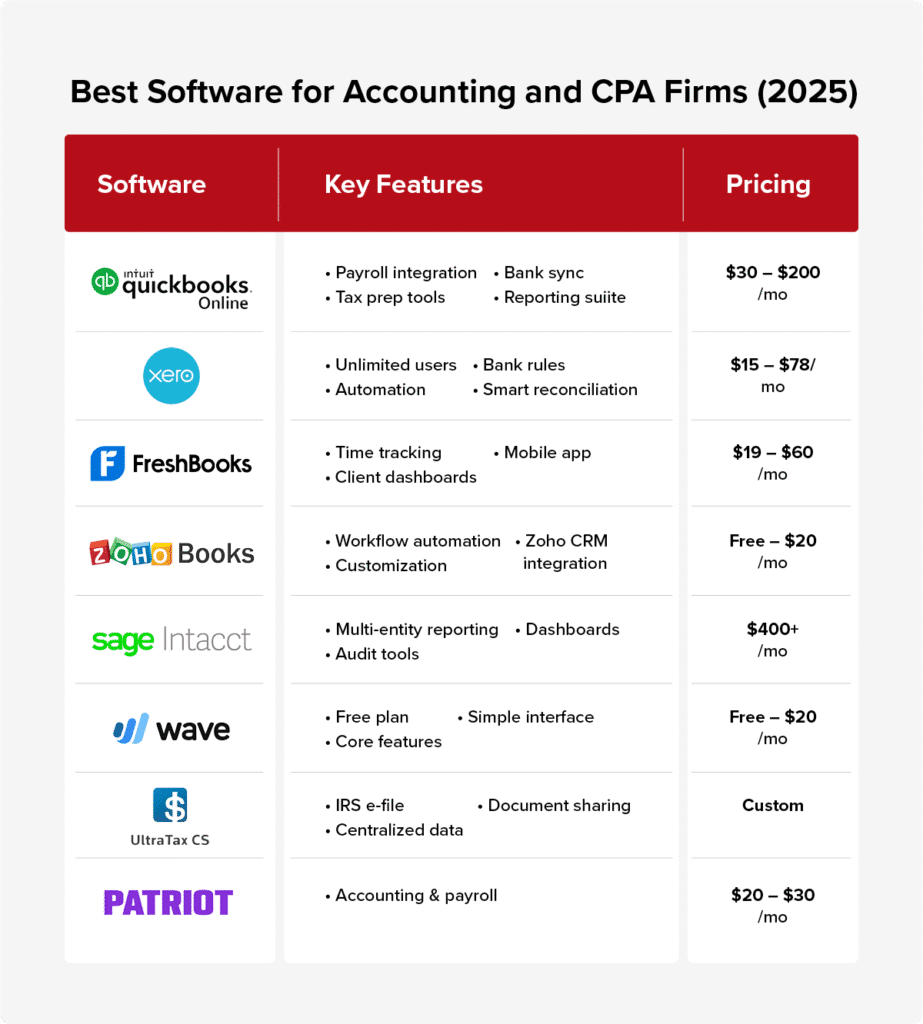
Task: Click the Multi-entity reporting feature
Action: (x=417, y=630)
